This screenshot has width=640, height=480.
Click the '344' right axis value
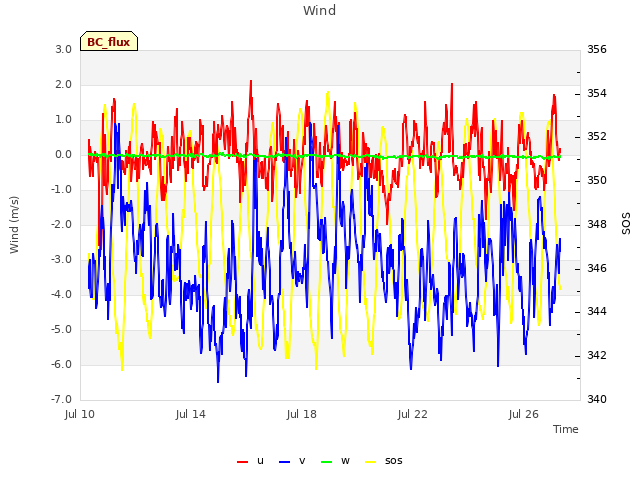point(597,311)
